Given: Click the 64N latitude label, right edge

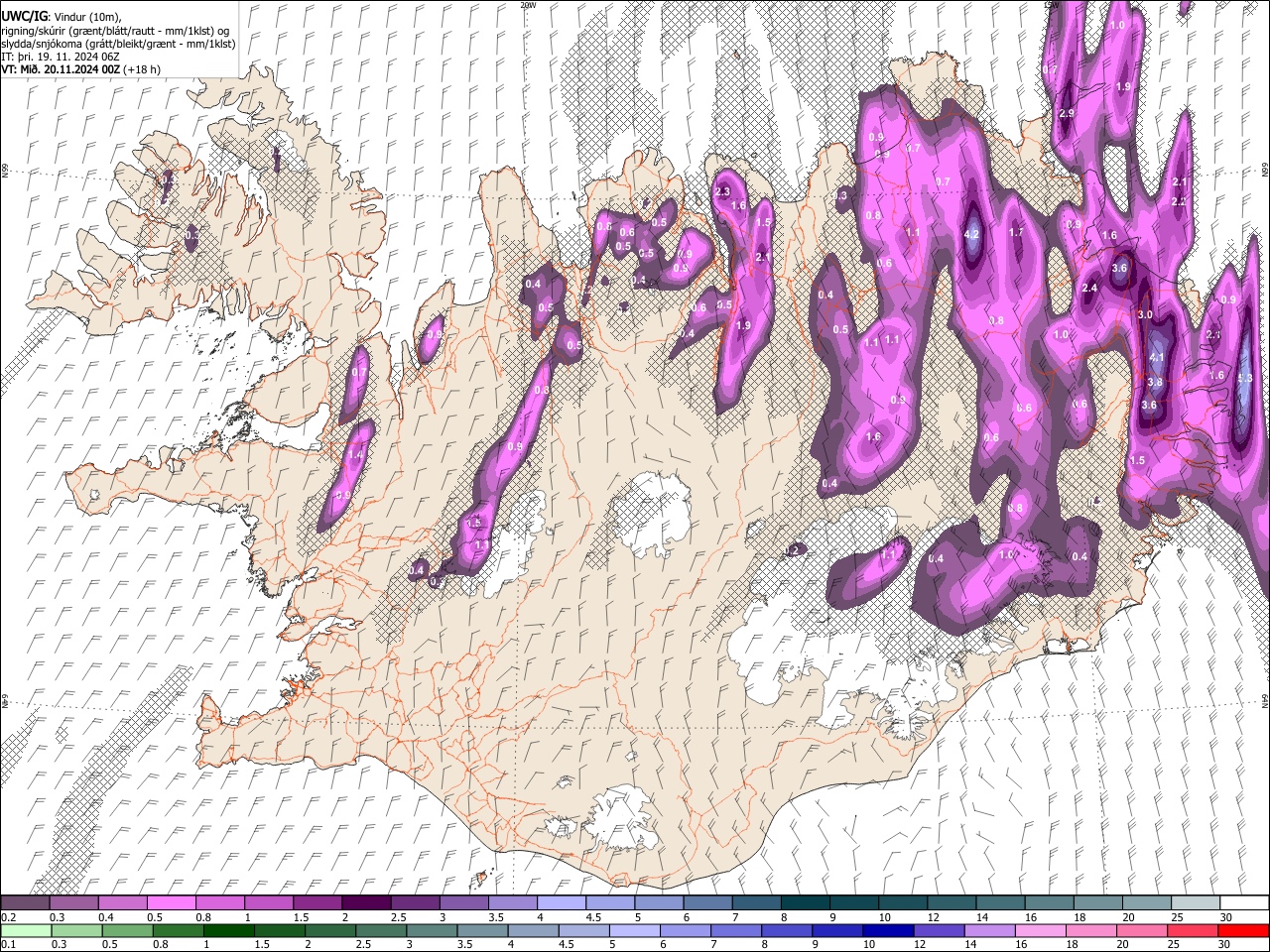Looking at the screenshot, I should click(1265, 701).
